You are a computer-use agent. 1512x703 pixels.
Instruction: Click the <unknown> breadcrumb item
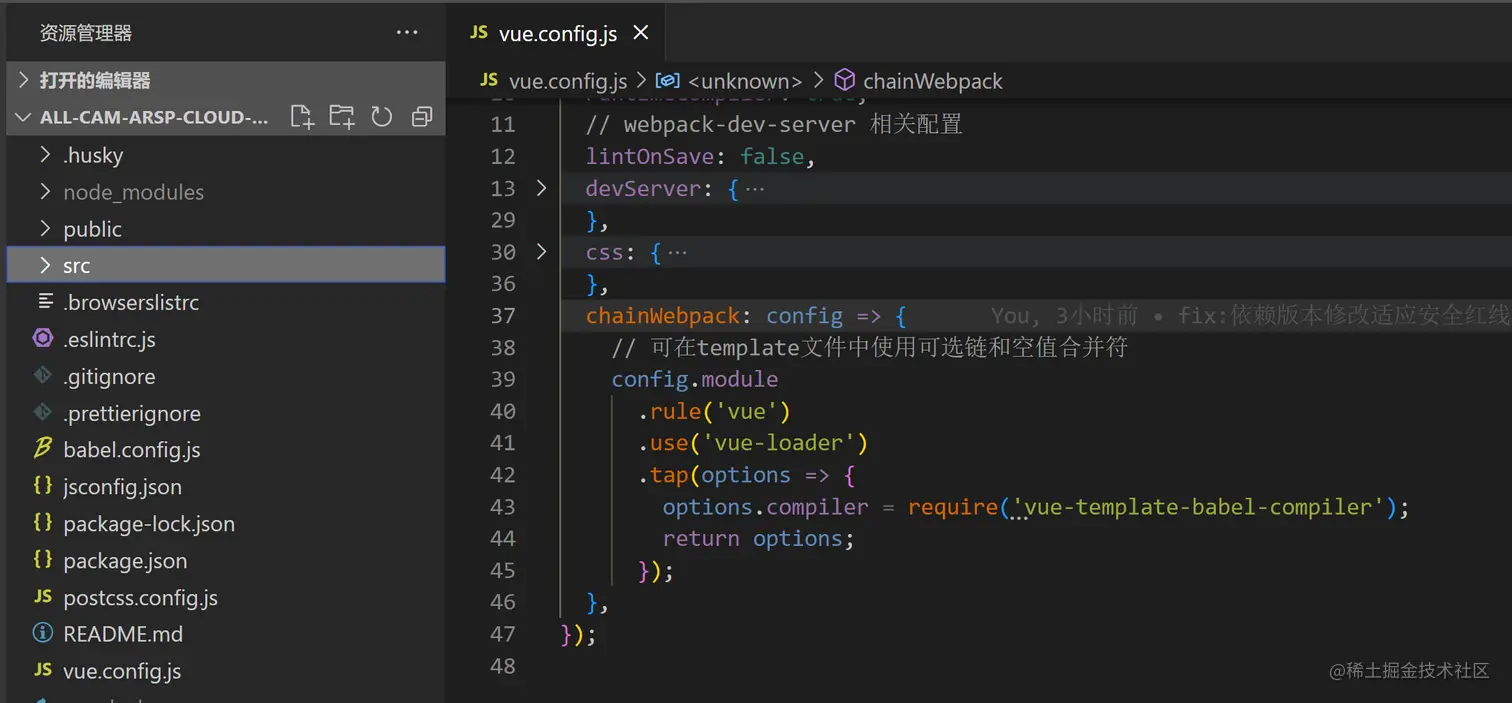coord(745,81)
